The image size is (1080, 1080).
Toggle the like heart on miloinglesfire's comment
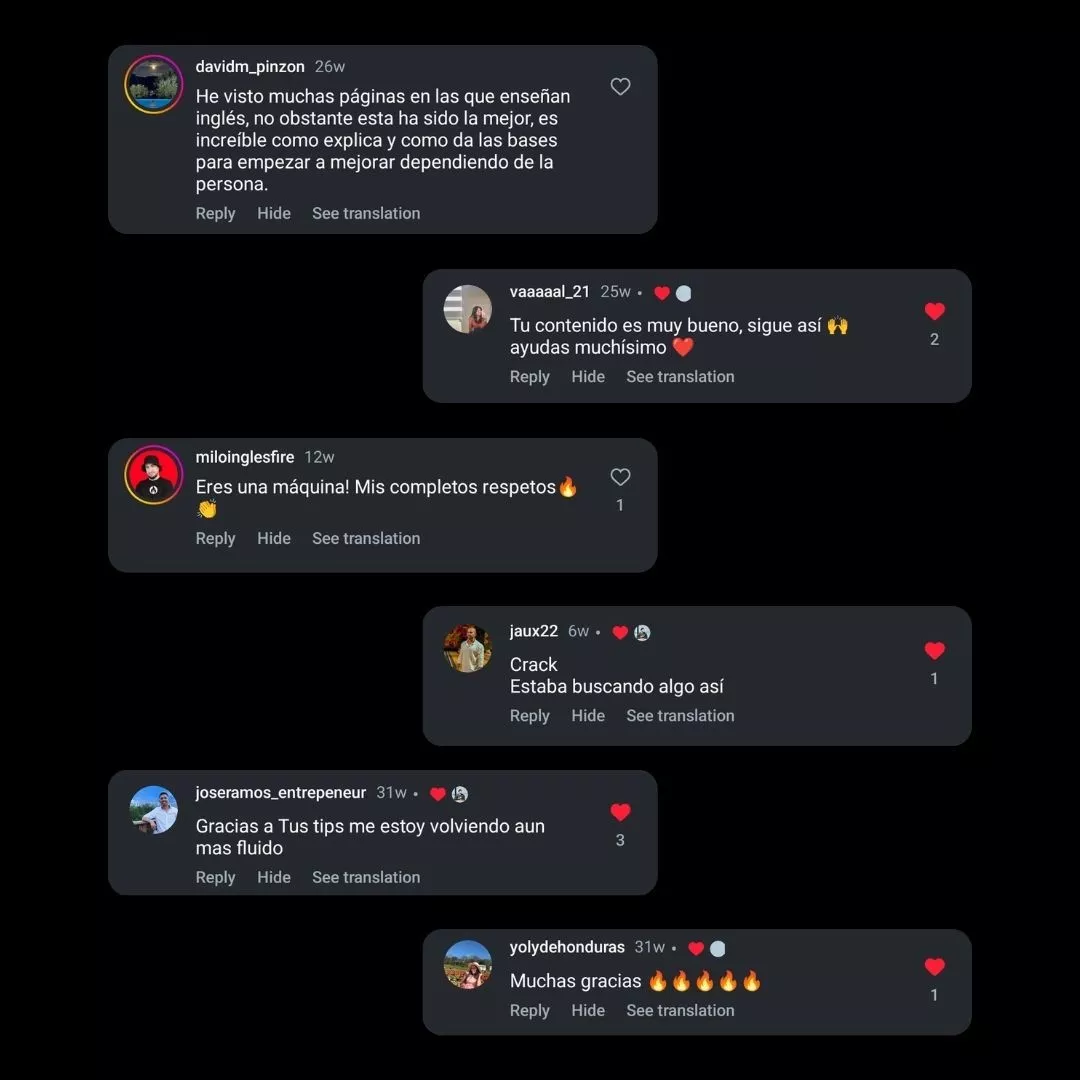point(620,477)
